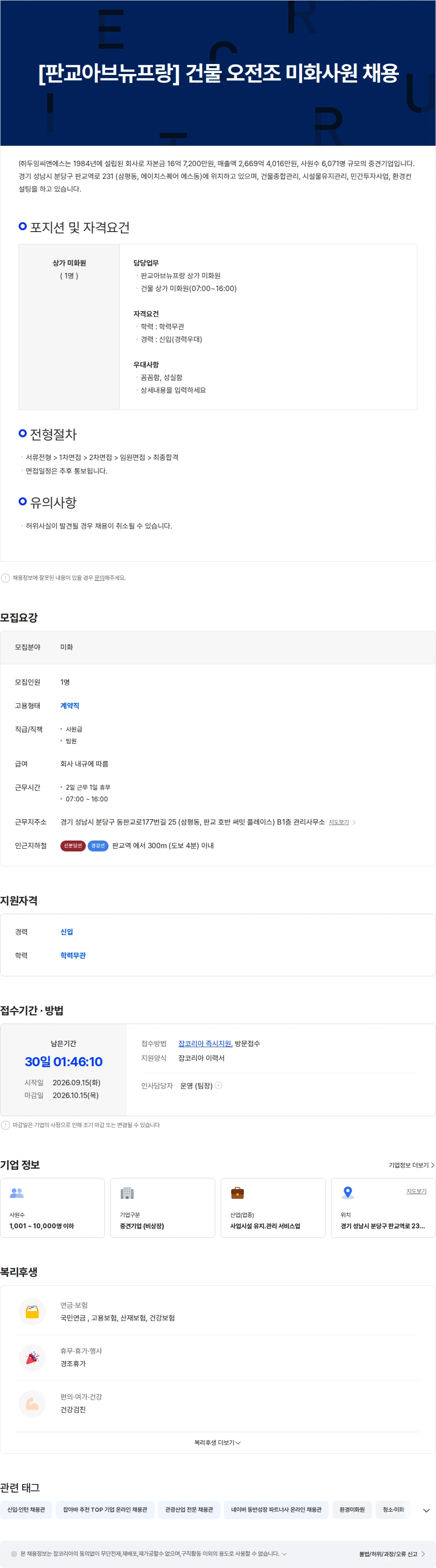Click the 잡코리아 이력서 application form text
This screenshot has width=436, height=1568.
click(x=202, y=1058)
